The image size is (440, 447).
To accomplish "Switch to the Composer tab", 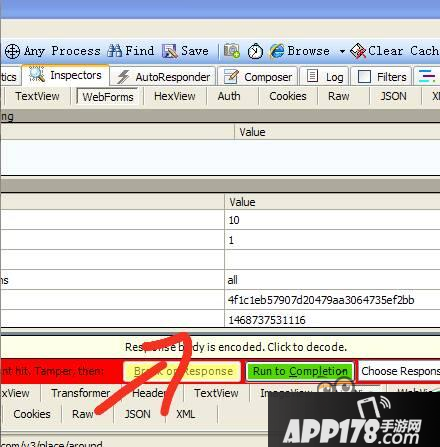I will (x=259, y=77).
